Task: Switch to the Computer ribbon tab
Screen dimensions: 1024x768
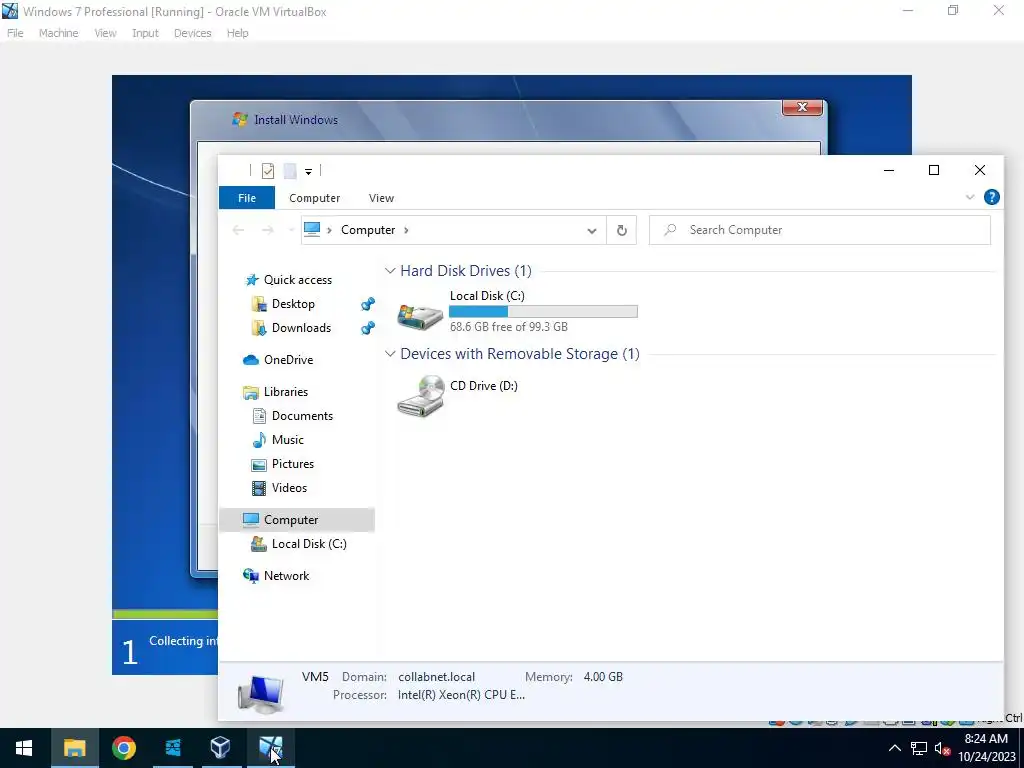Action: (x=314, y=198)
